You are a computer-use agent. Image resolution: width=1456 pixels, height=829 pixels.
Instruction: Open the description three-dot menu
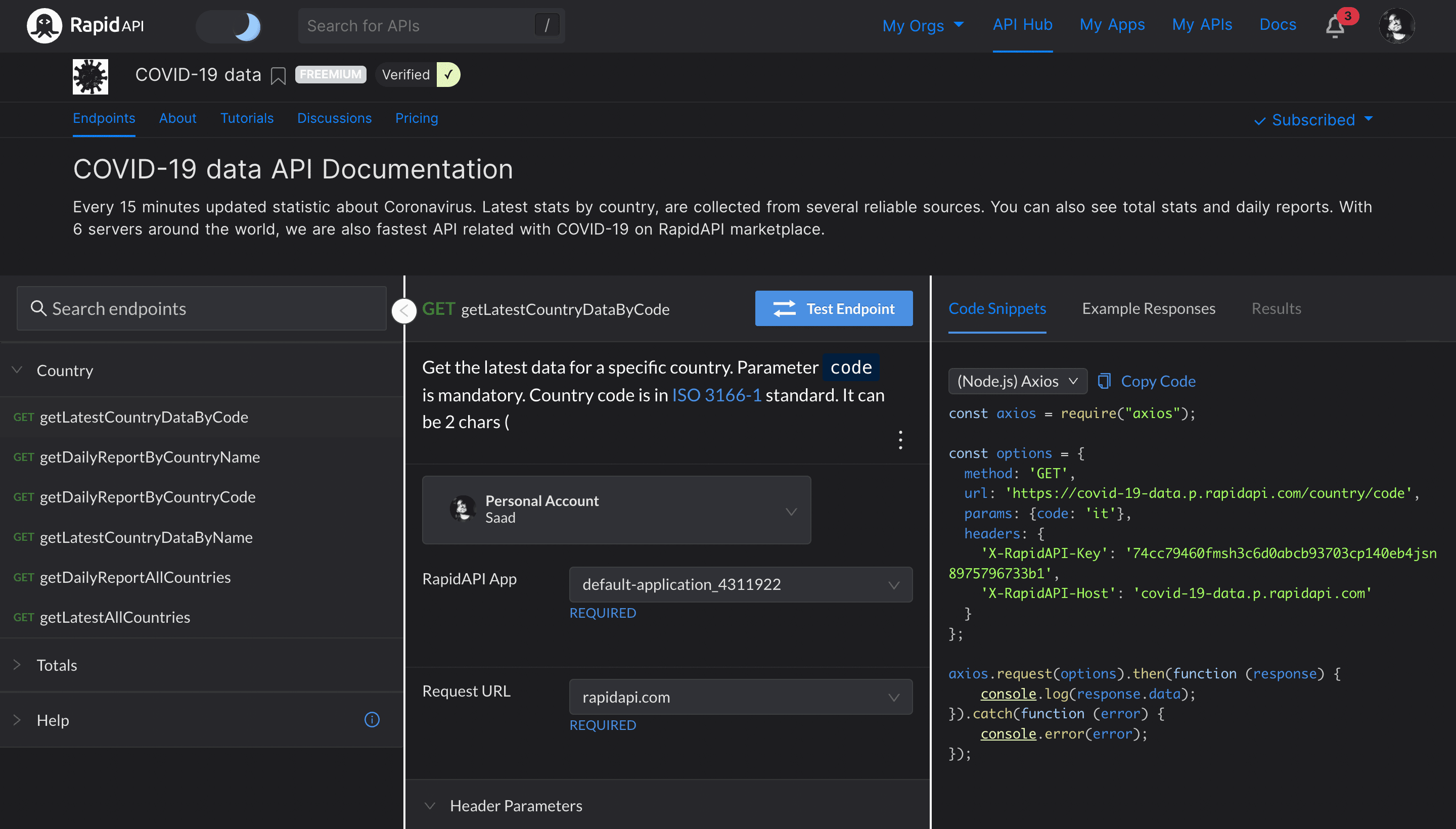coord(900,440)
